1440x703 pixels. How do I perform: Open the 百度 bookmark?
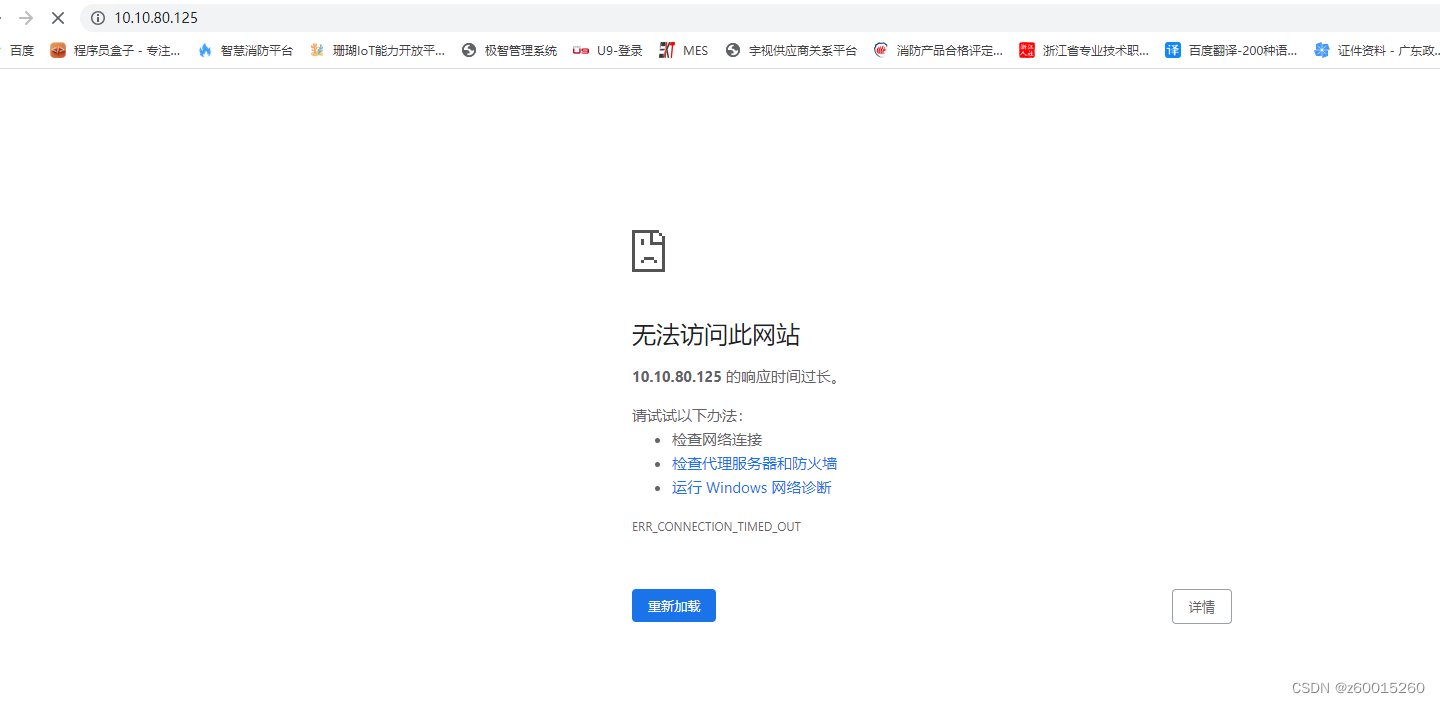[x=22, y=50]
